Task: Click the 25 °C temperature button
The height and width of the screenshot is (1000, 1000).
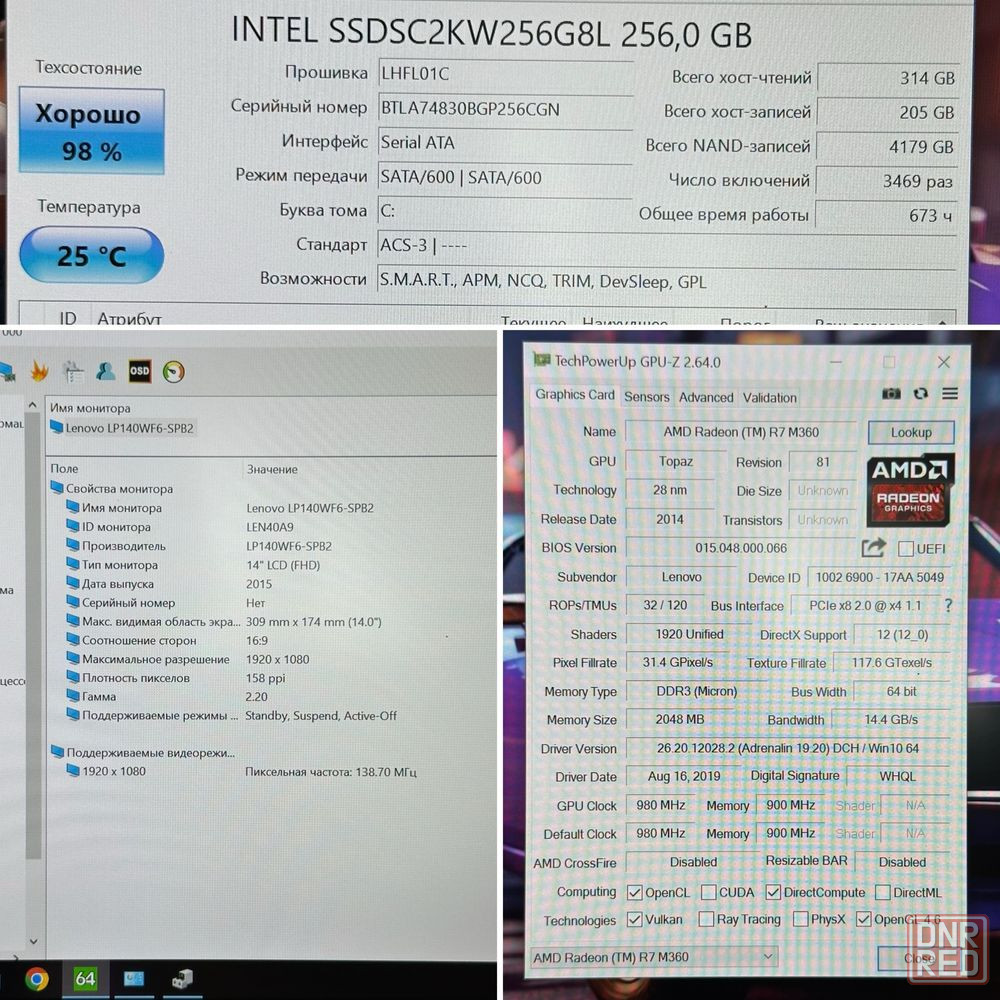Action: click(x=92, y=255)
